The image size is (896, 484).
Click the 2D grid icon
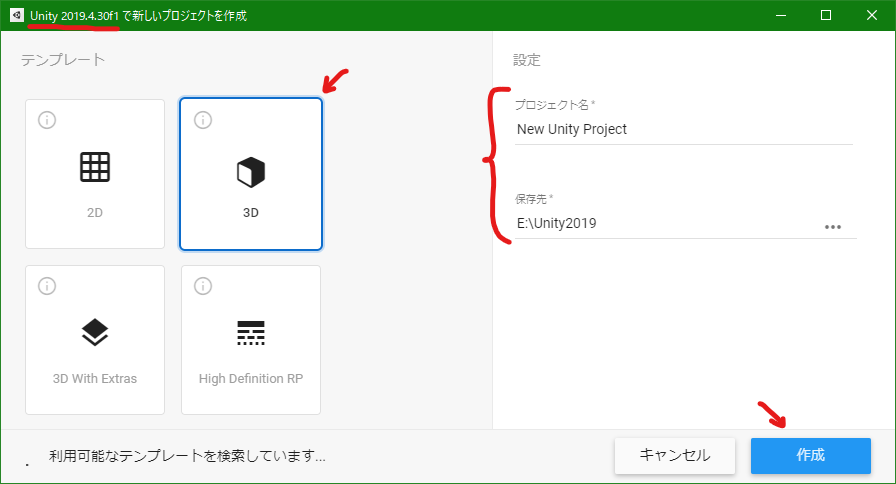(x=95, y=167)
